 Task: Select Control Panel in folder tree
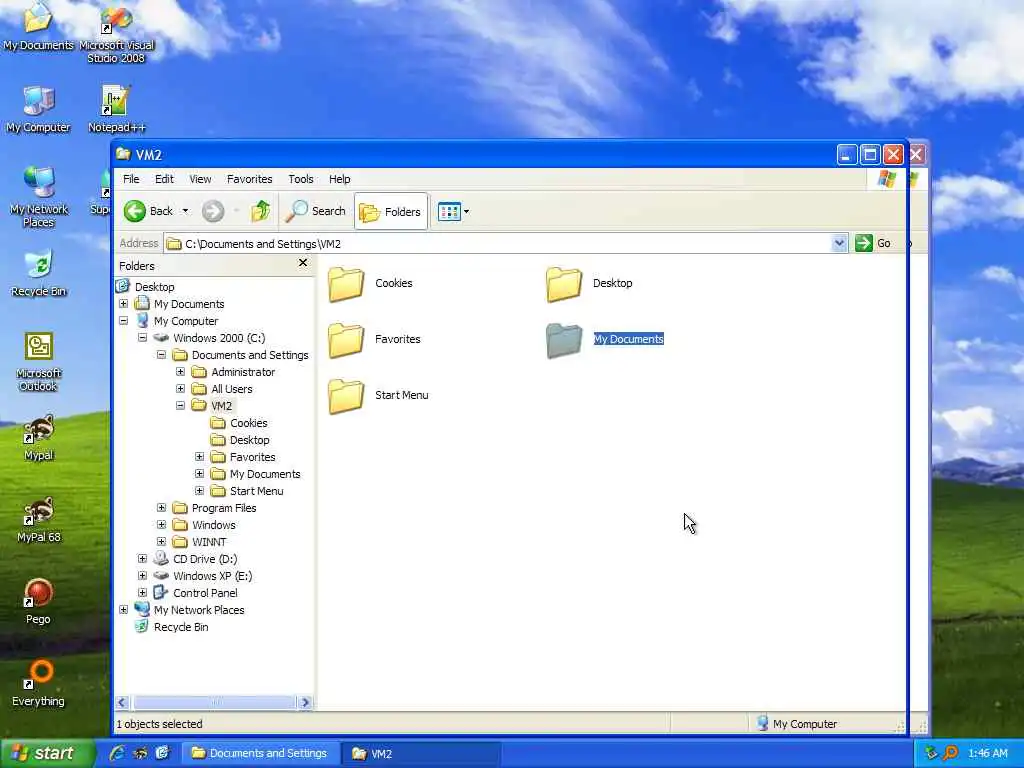[205, 593]
